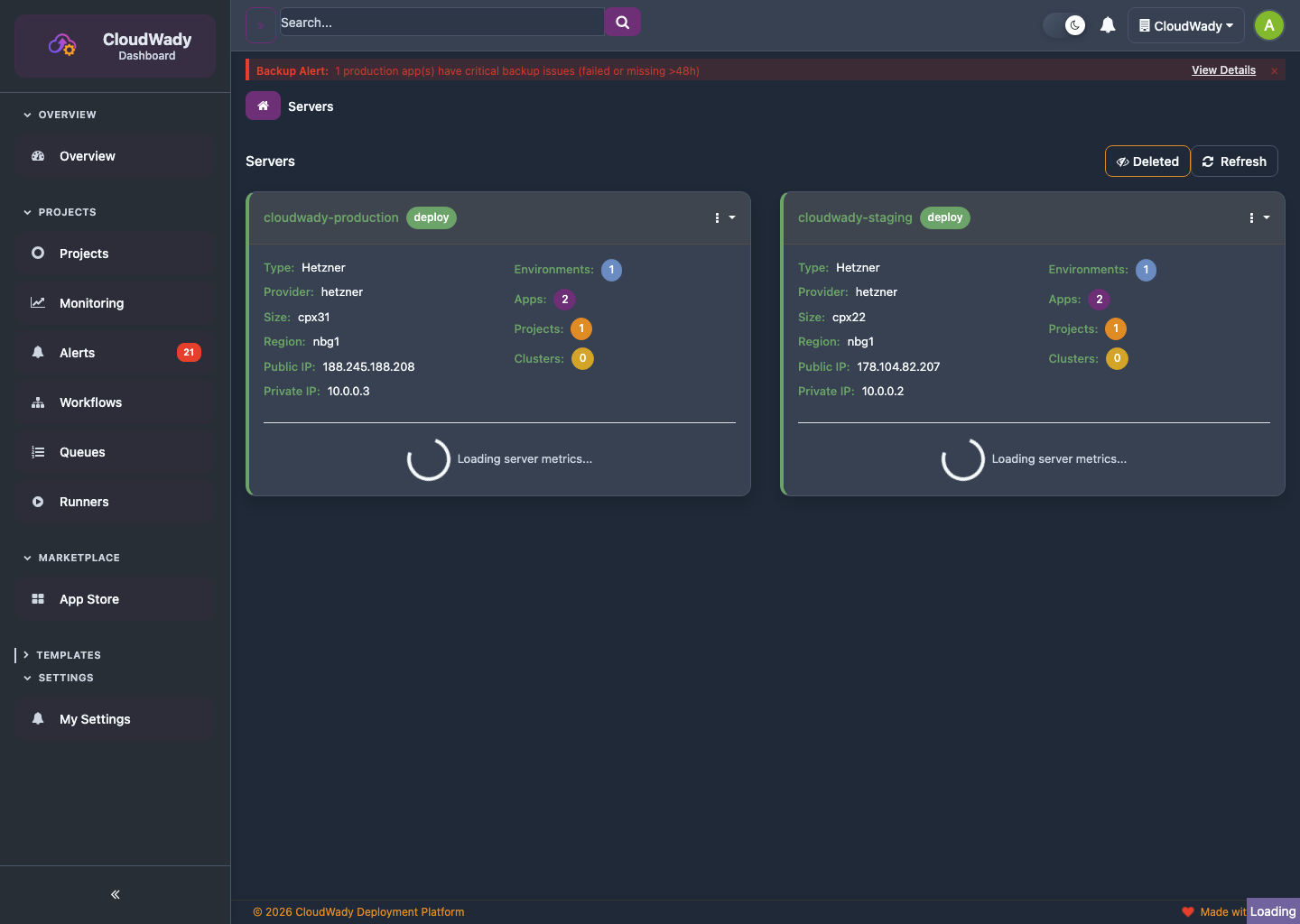Open Alerts page in sidebar

[x=78, y=353]
